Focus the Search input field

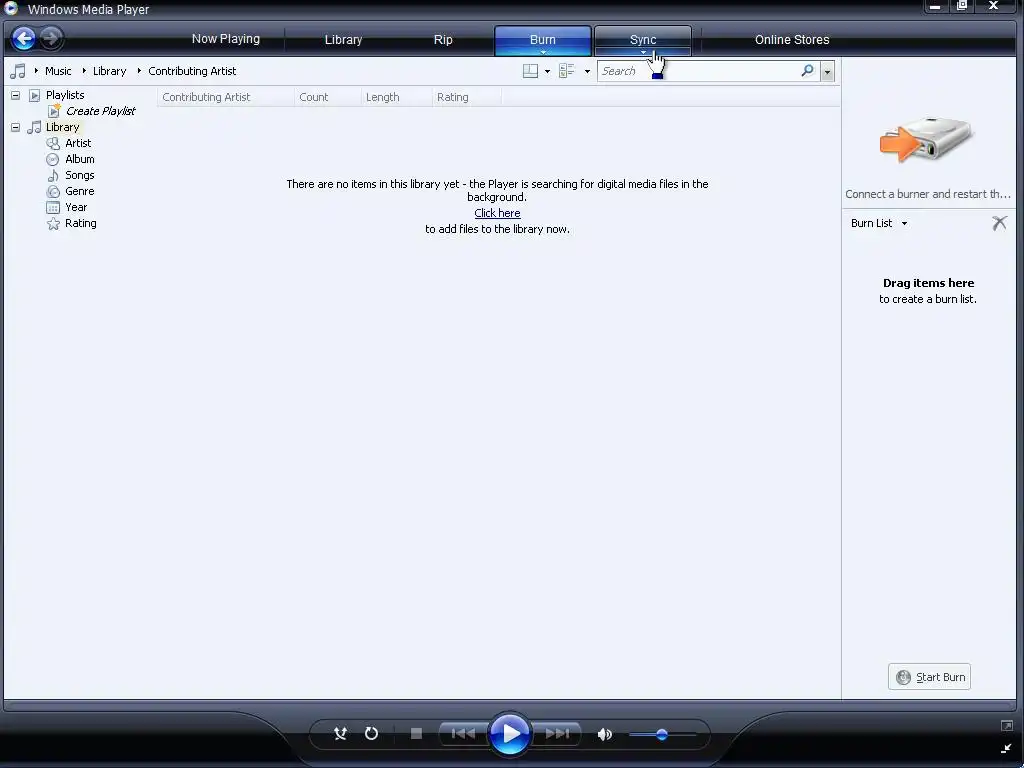[x=699, y=71]
